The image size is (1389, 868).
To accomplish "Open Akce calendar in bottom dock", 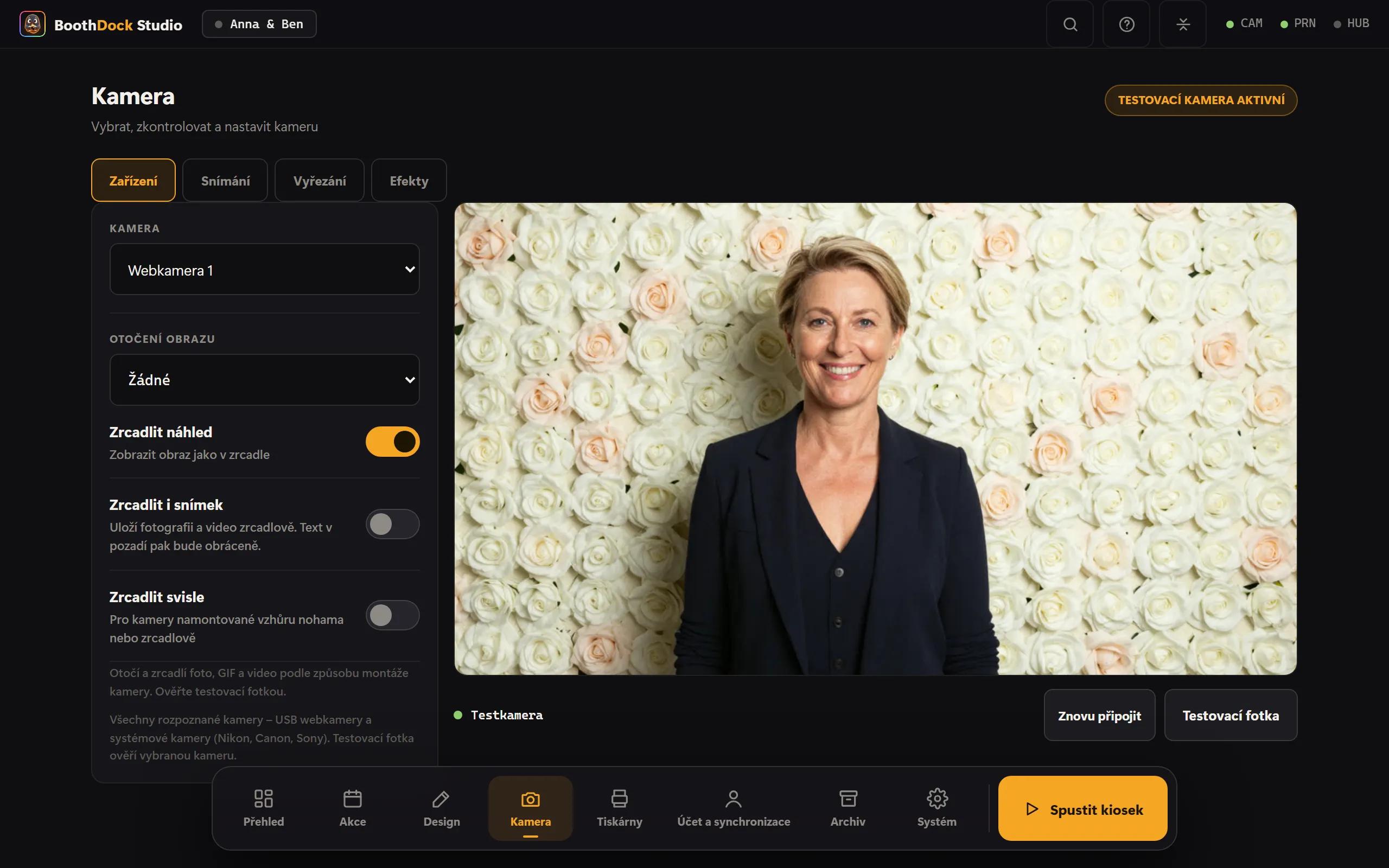I will [353, 808].
